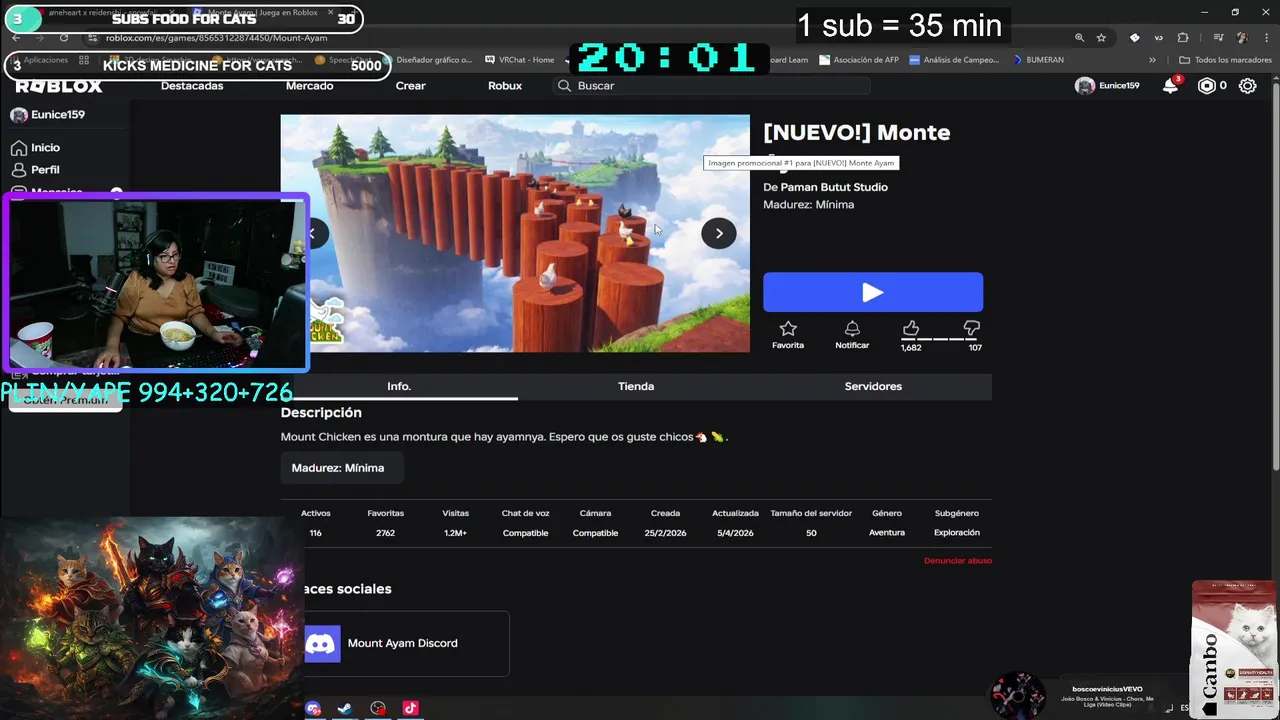Open the BUMERAN bookmark
Viewport: 1280px width, 720px height.
(1038, 60)
